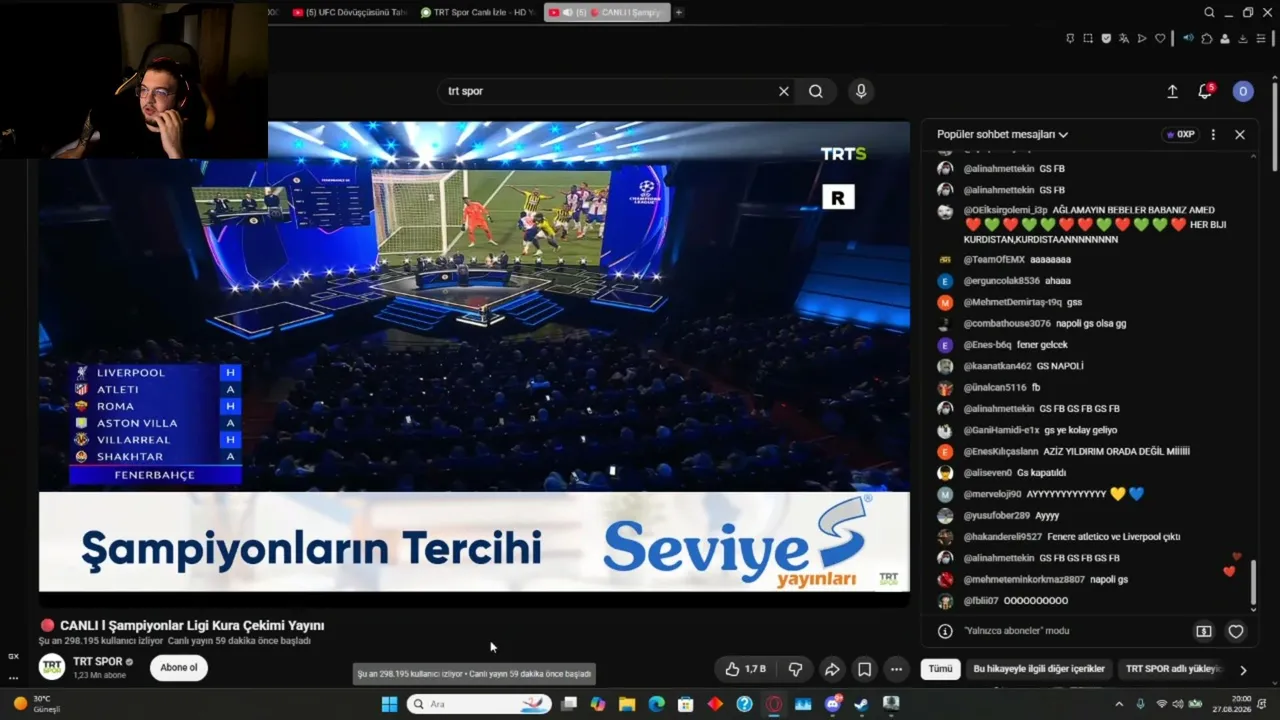Click the send/flow arrow icon in toolbar
Image resolution: width=1280 pixels, height=720 pixels.
coord(1142,39)
